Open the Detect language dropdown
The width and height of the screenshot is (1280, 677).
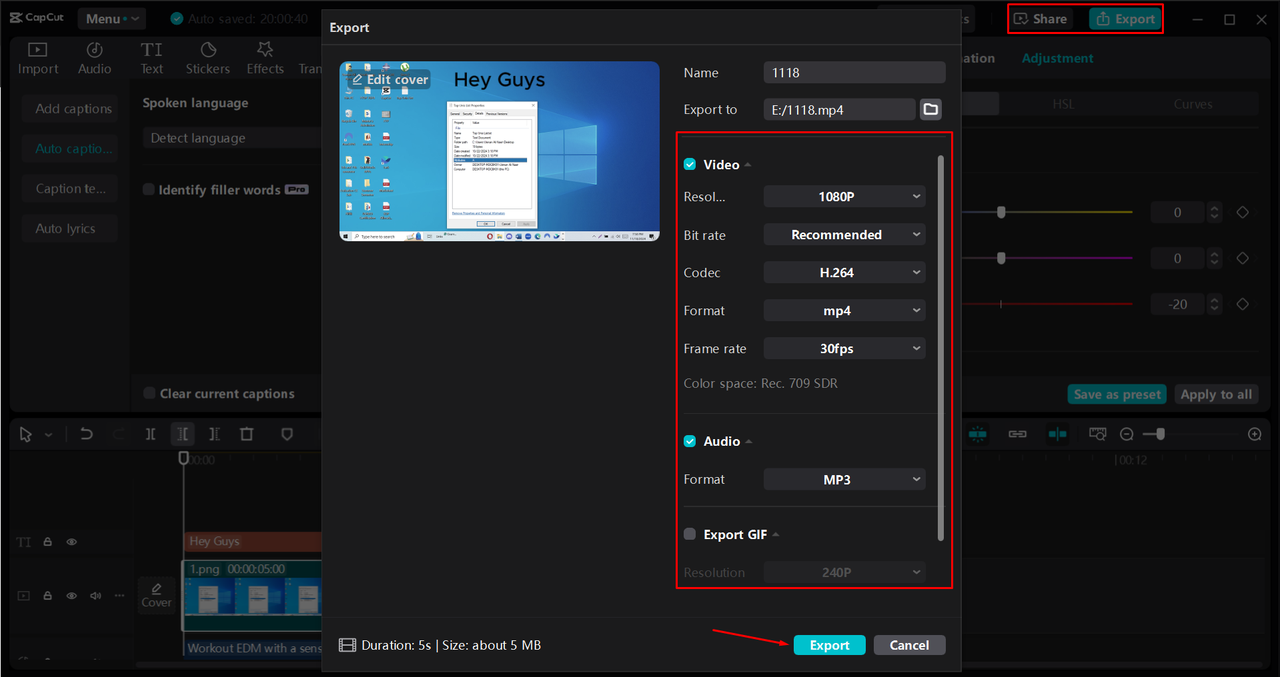[x=230, y=138]
